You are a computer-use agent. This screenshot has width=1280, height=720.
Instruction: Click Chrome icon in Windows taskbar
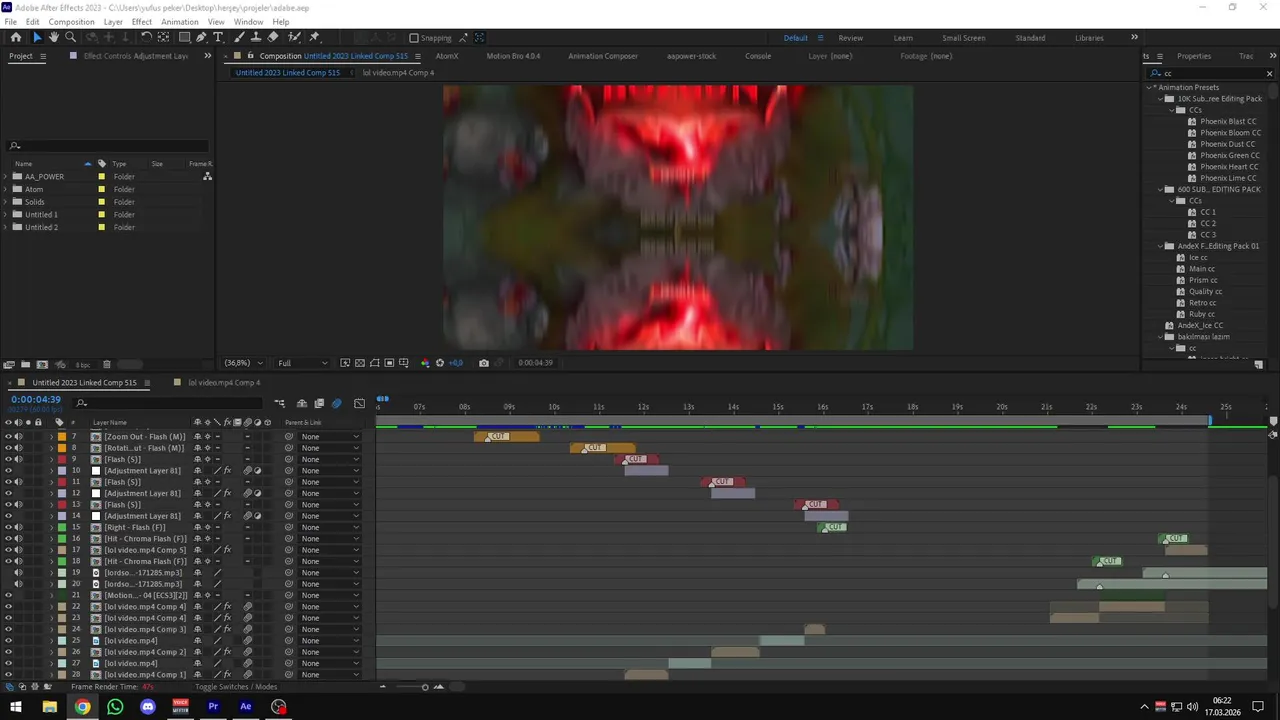(x=82, y=707)
